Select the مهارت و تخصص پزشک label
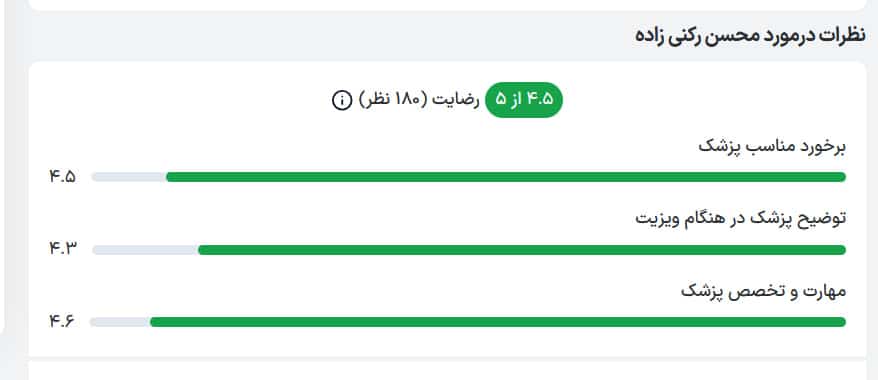This screenshot has width=878, height=380. pos(764,292)
